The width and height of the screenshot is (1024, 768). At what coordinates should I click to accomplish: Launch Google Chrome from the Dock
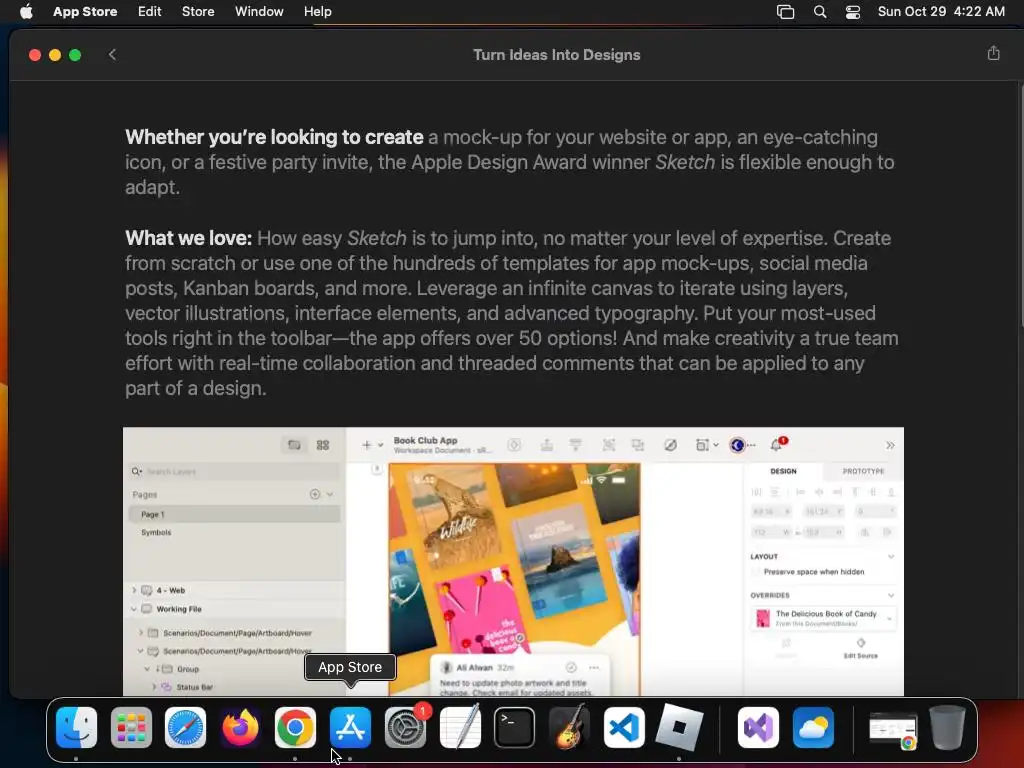click(x=295, y=727)
